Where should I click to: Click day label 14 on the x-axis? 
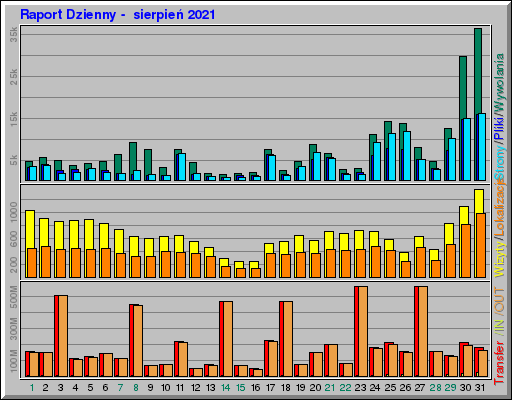click(226, 388)
